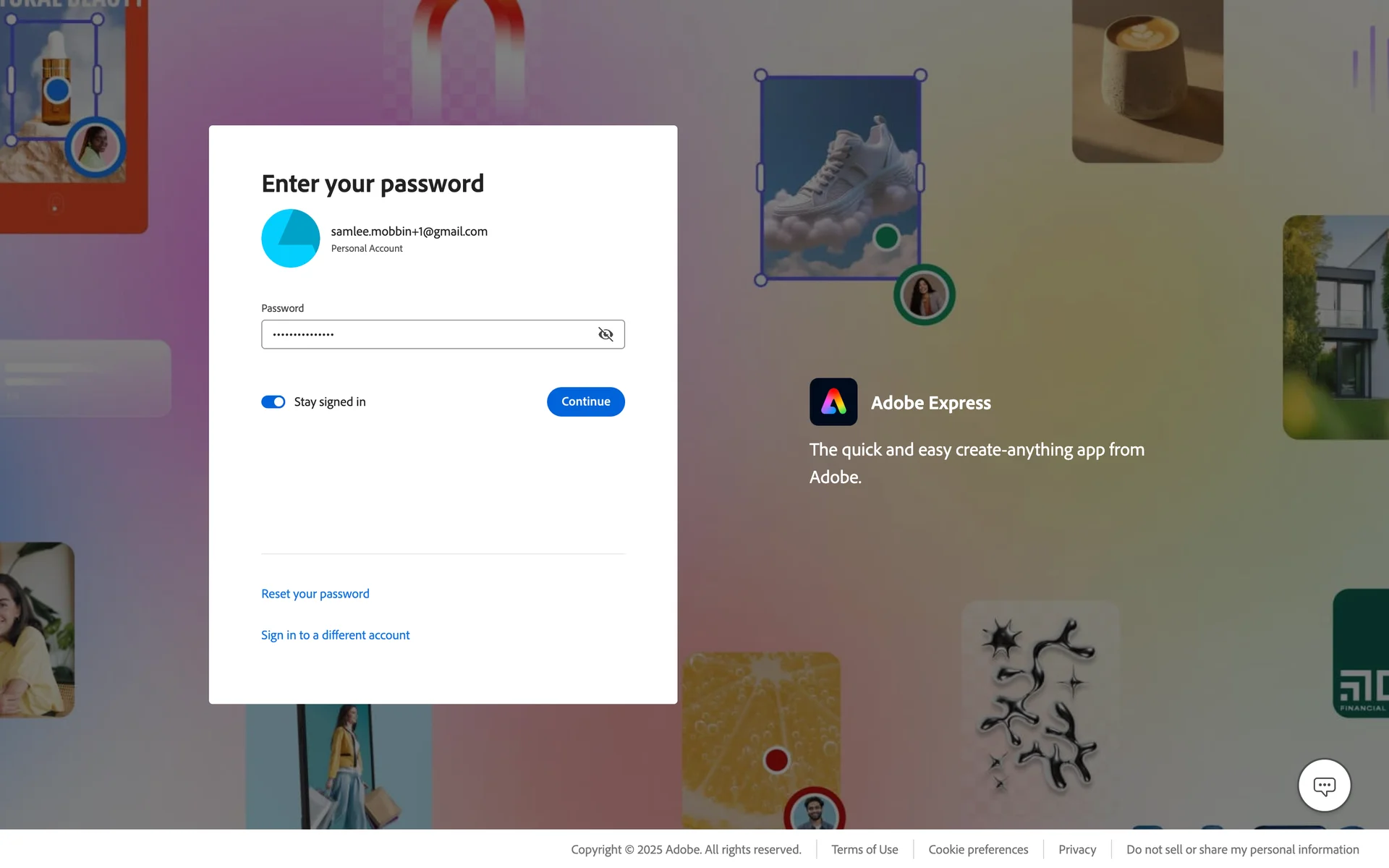Click the latte cup image
The height and width of the screenshot is (868, 1389).
[x=1147, y=80]
